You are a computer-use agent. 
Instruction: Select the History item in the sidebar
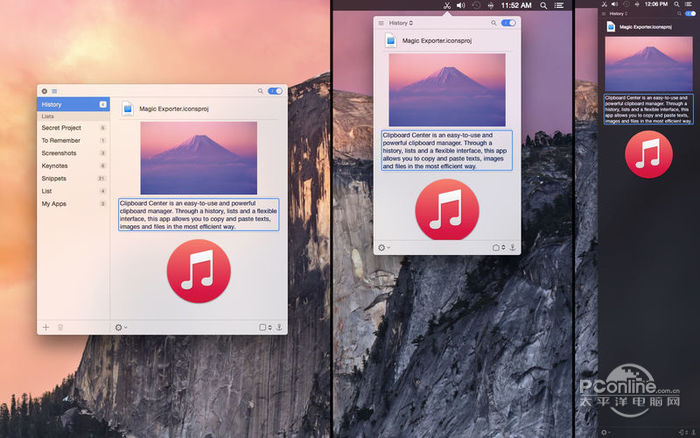point(52,104)
